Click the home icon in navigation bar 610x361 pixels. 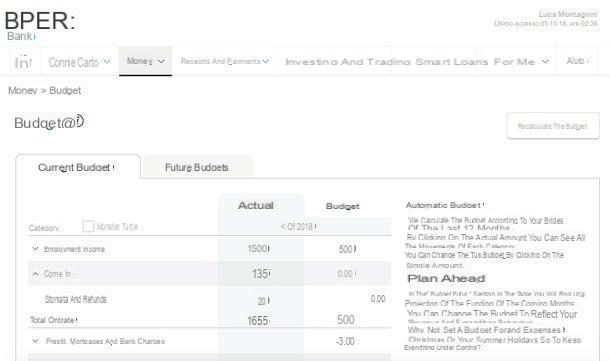(23, 62)
